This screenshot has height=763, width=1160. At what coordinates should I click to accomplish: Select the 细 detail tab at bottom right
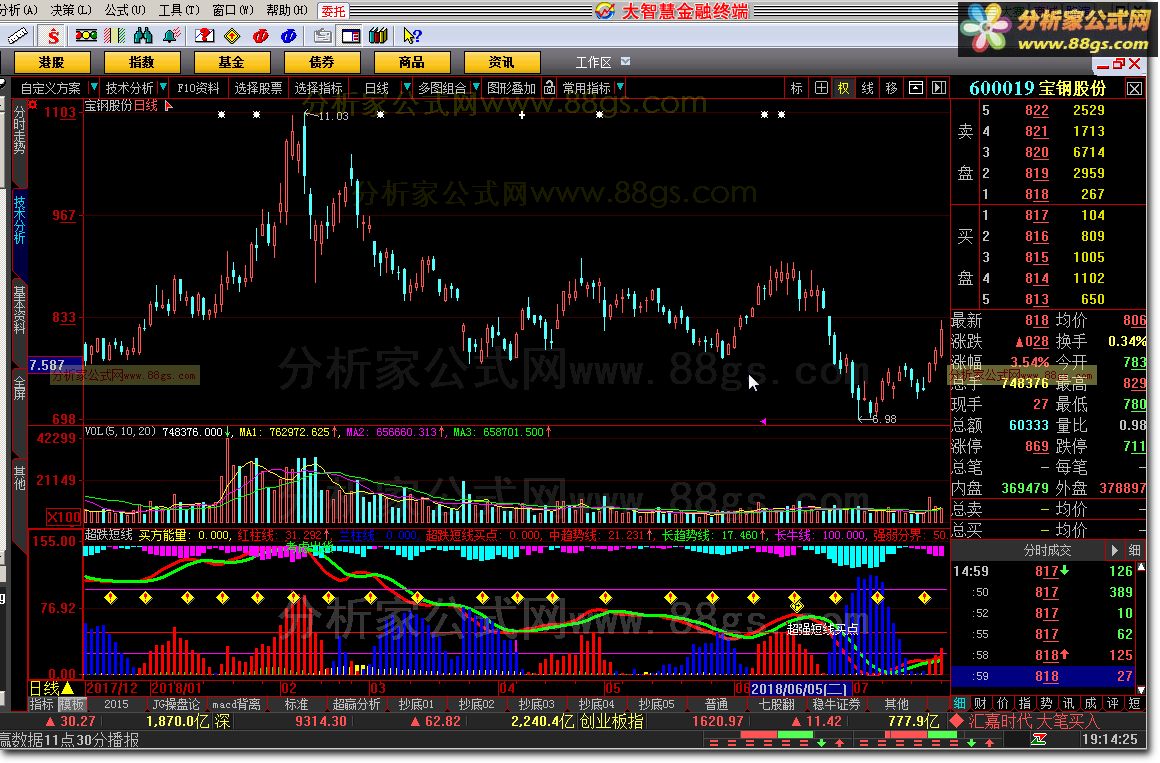(x=960, y=703)
